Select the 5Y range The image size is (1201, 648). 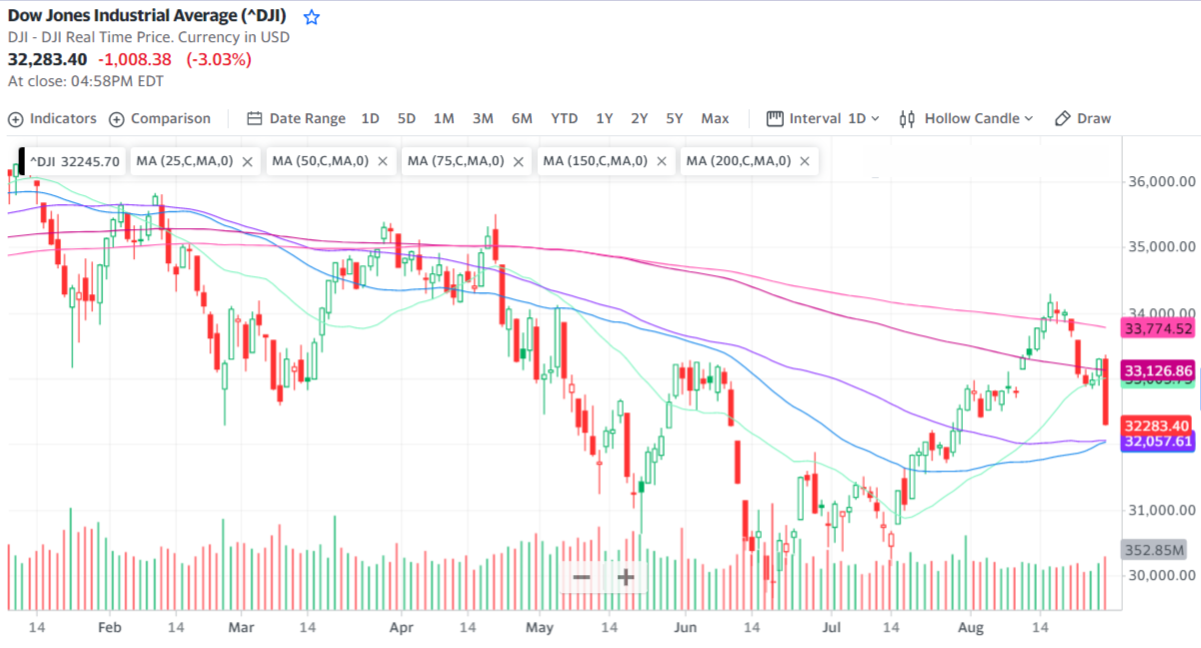click(675, 118)
